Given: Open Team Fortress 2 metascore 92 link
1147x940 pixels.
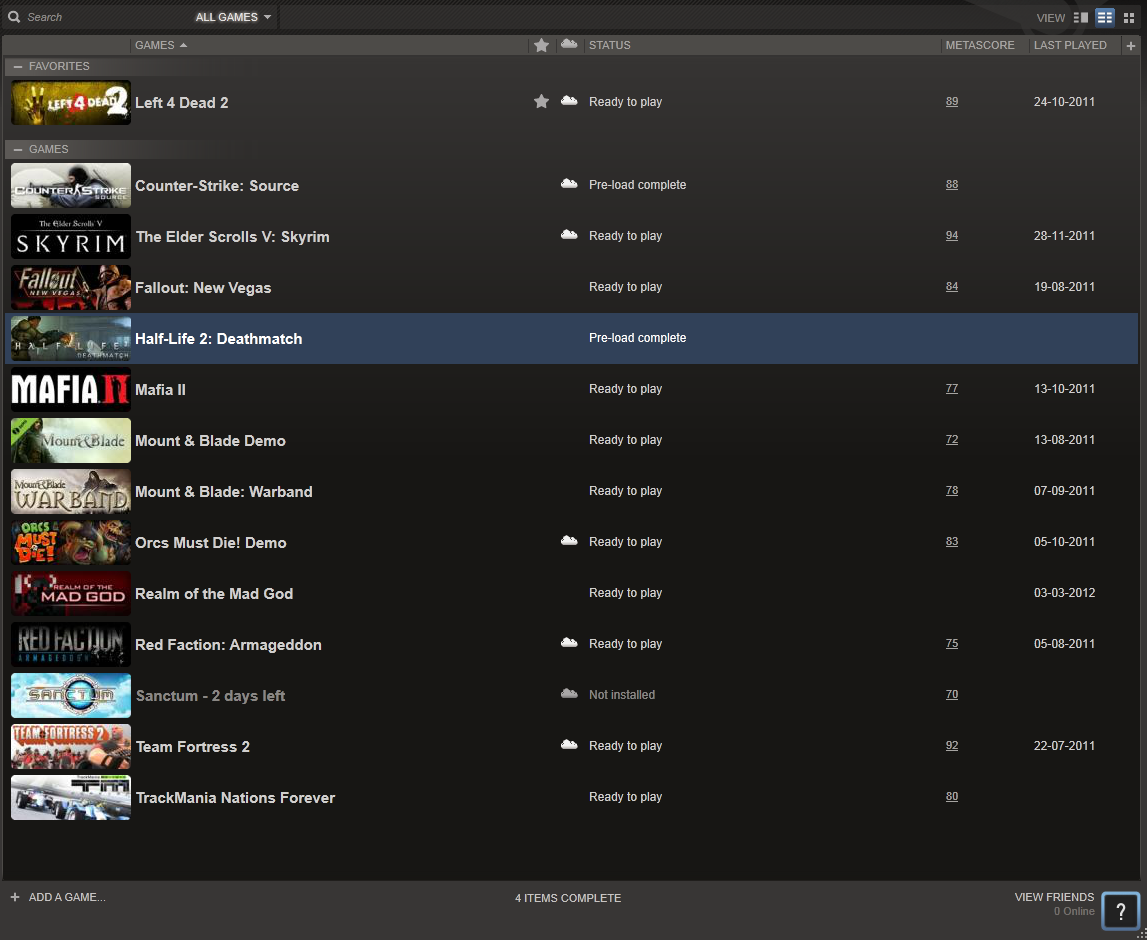Looking at the screenshot, I should tap(952, 745).
